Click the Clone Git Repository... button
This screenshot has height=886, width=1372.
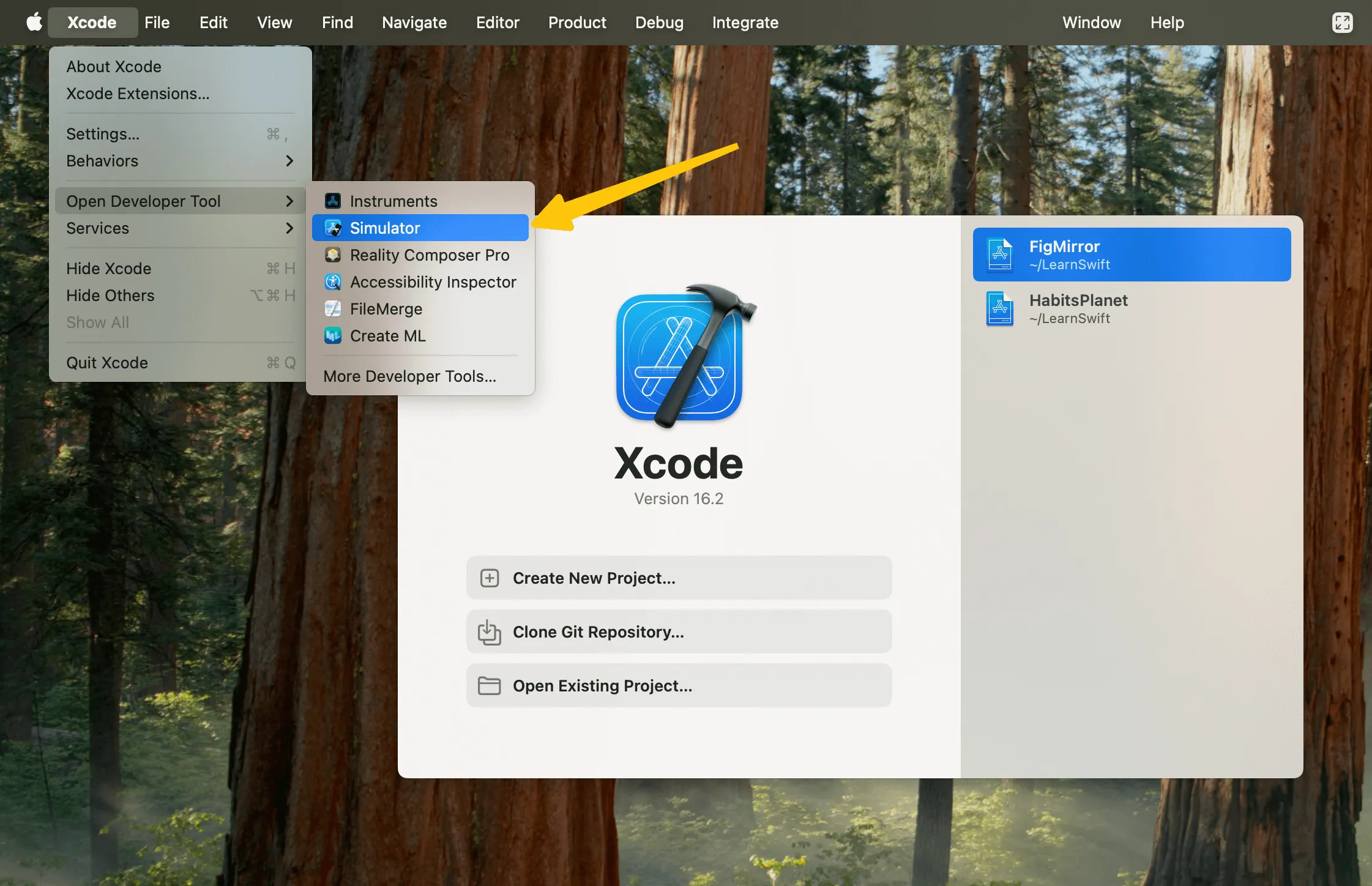(x=679, y=631)
